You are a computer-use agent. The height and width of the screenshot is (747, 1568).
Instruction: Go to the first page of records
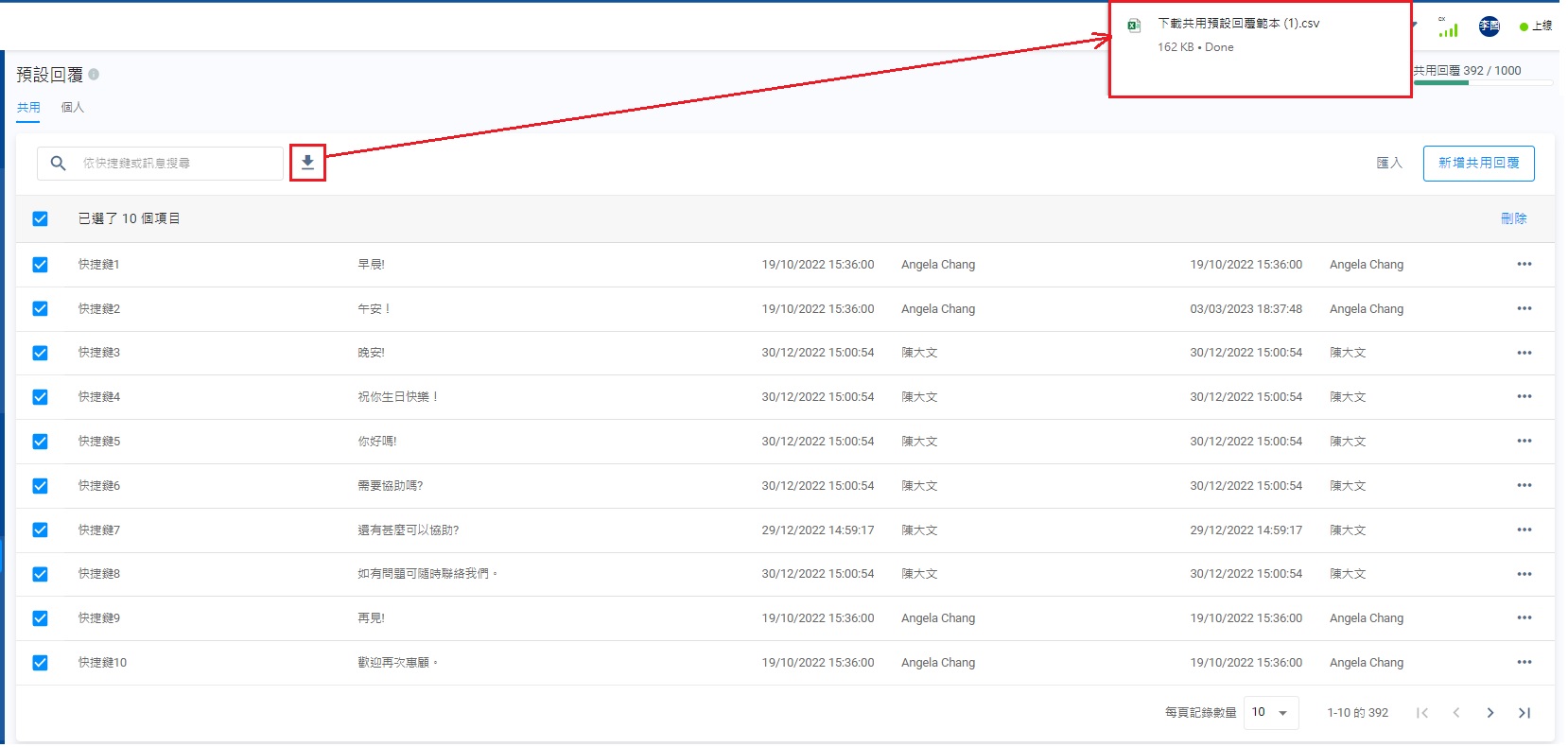click(1422, 713)
